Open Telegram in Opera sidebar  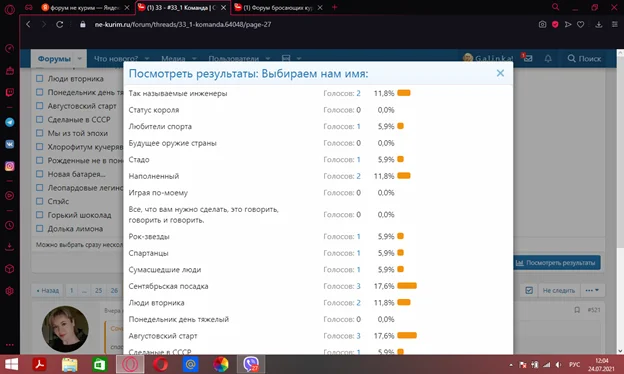point(10,122)
